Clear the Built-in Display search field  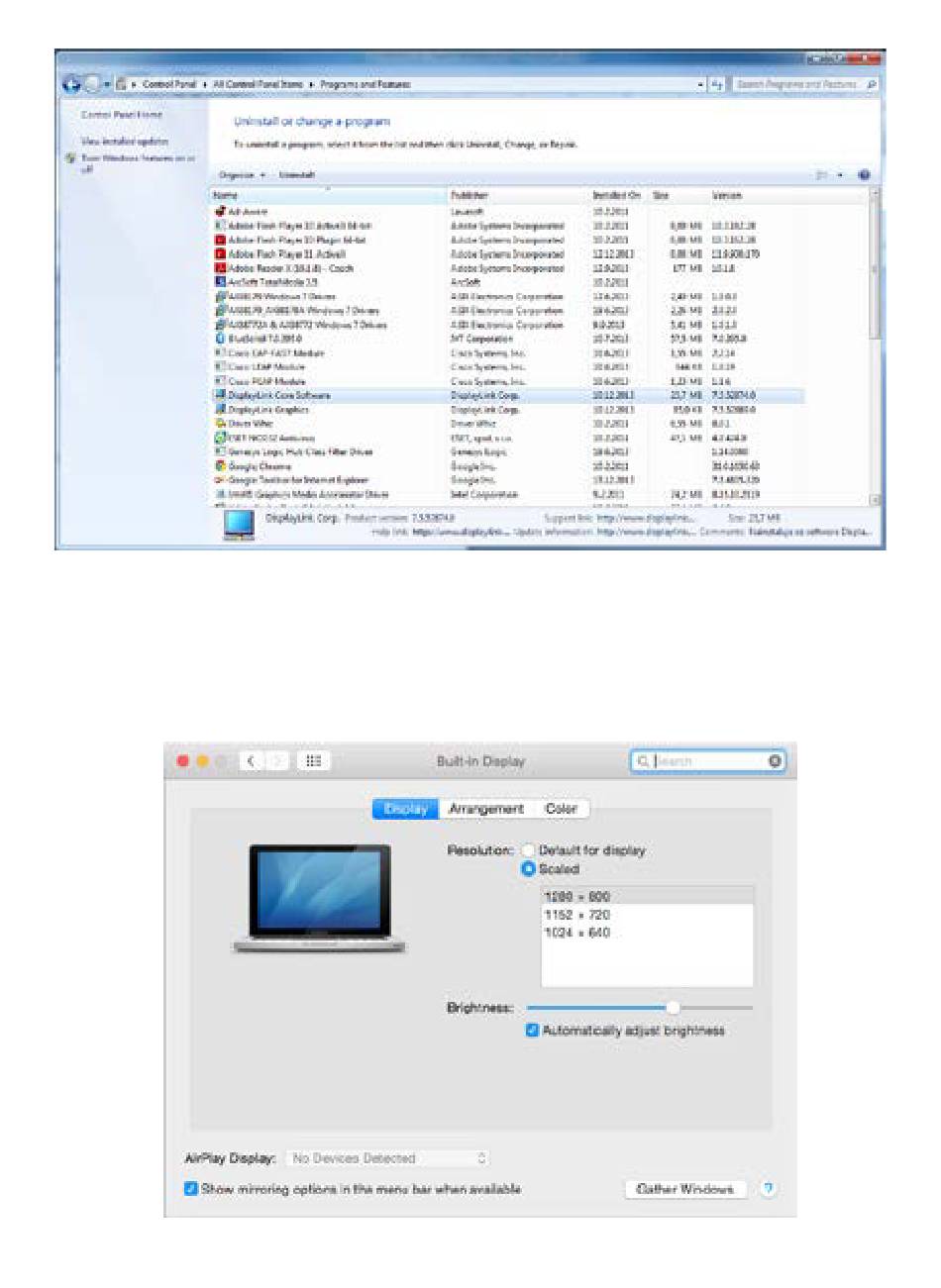point(775,760)
